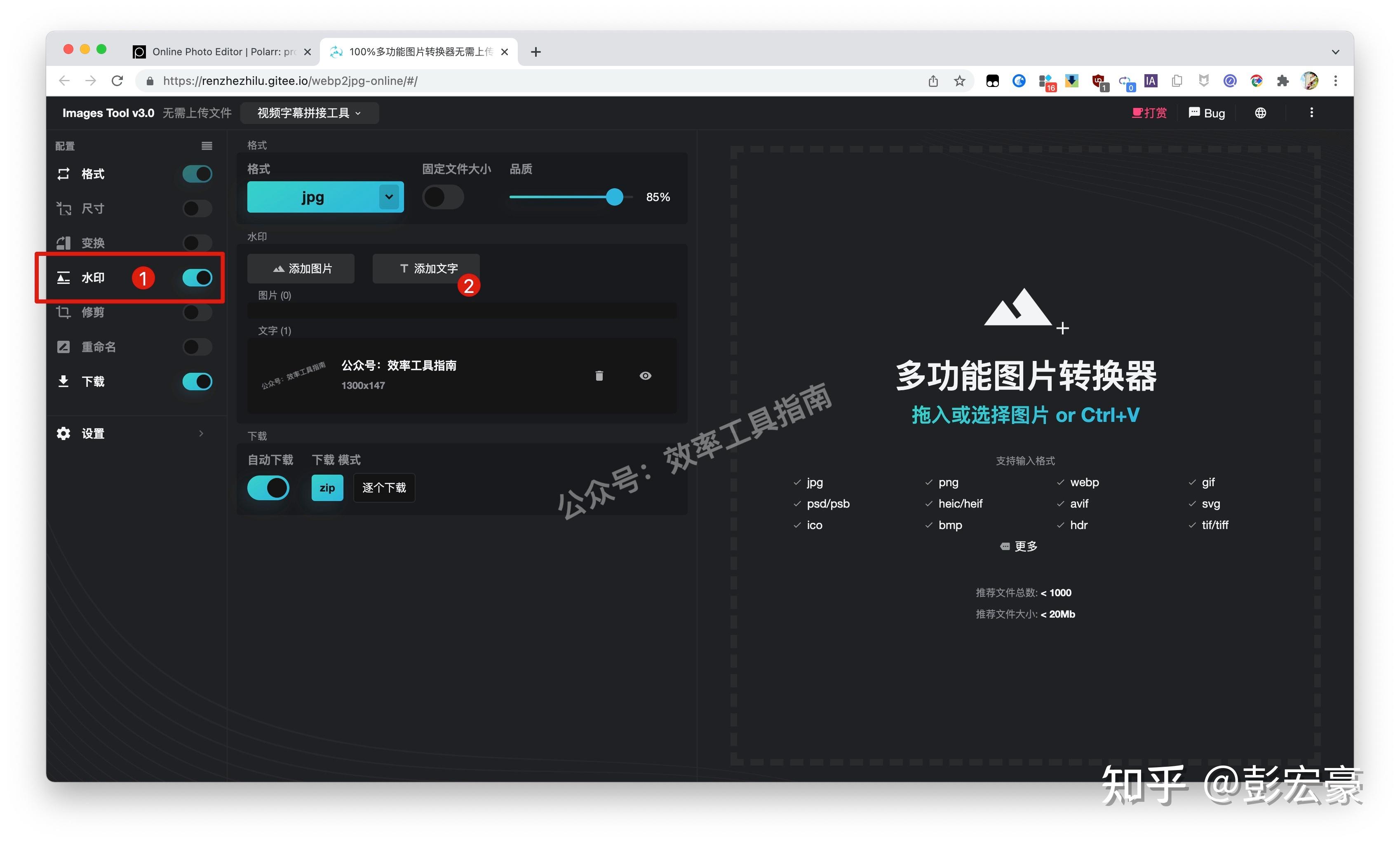The image size is (1400, 843).
Task: Click the red shield extension with badge 1
Action: tap(1099, 82)
